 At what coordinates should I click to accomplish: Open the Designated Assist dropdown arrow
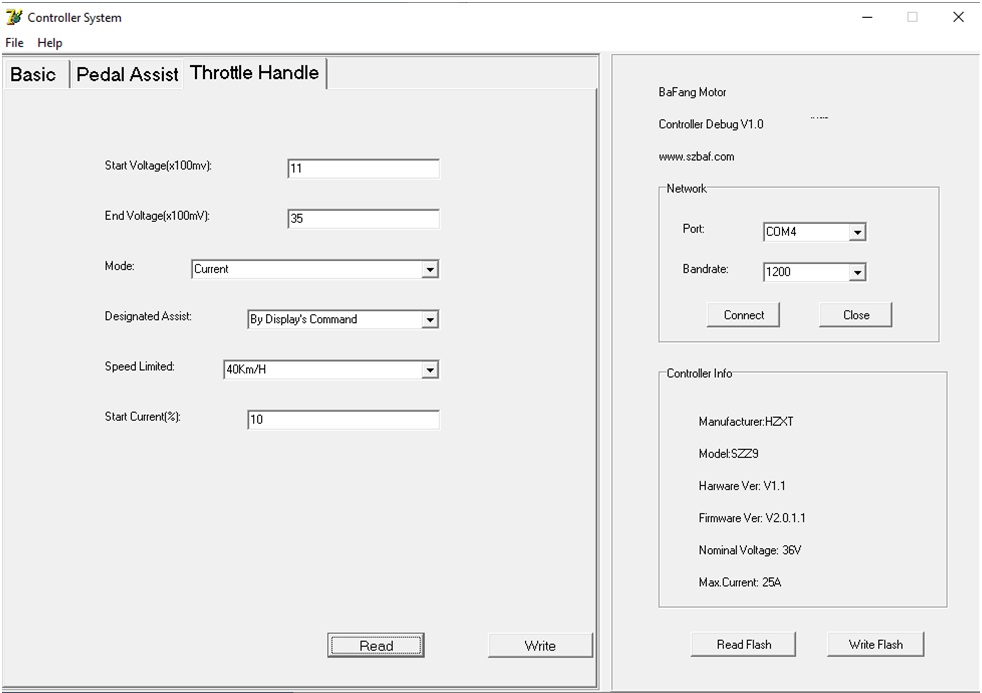click(x=430, y=319)
